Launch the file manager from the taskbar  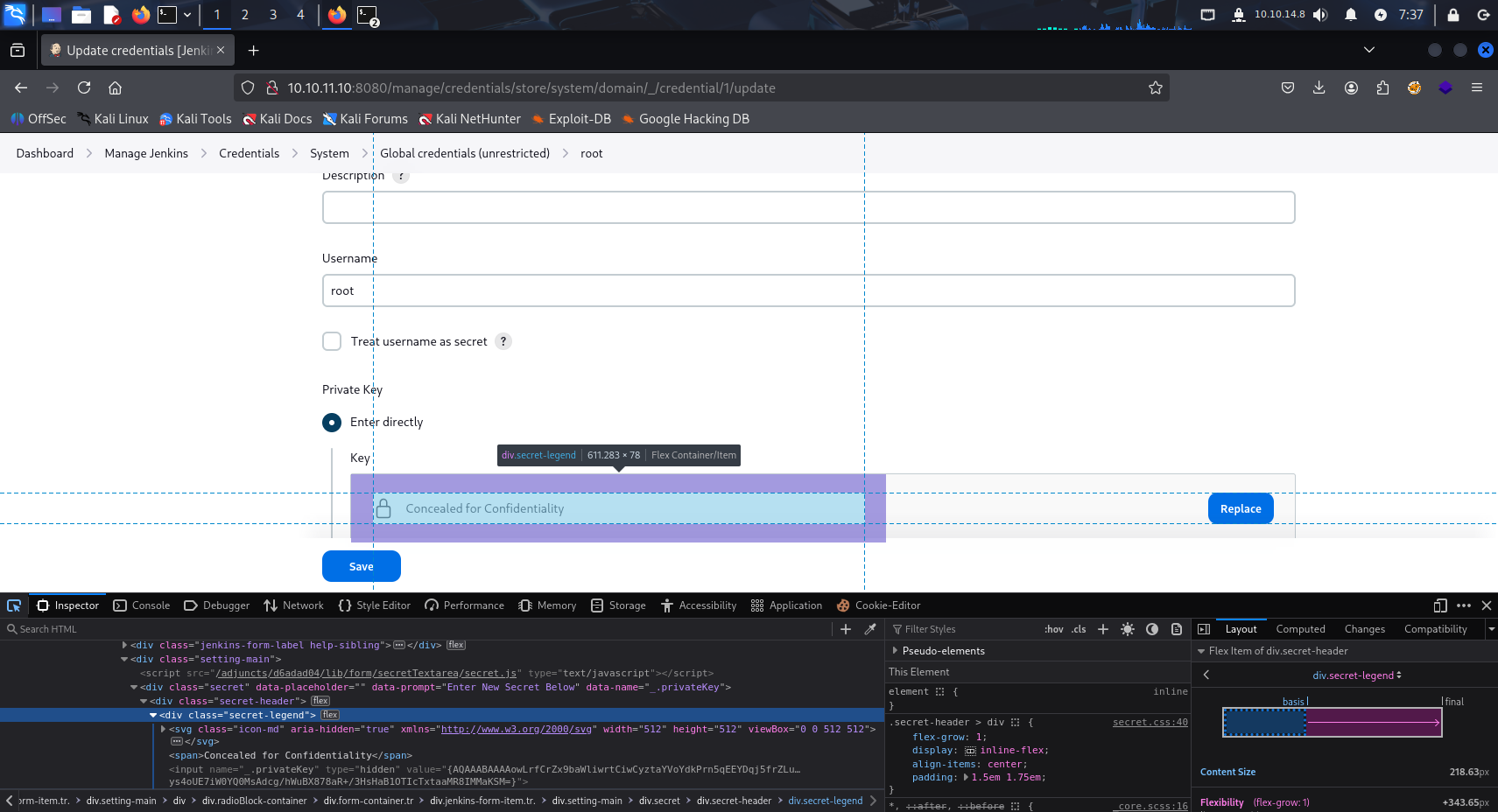[81, 15]
